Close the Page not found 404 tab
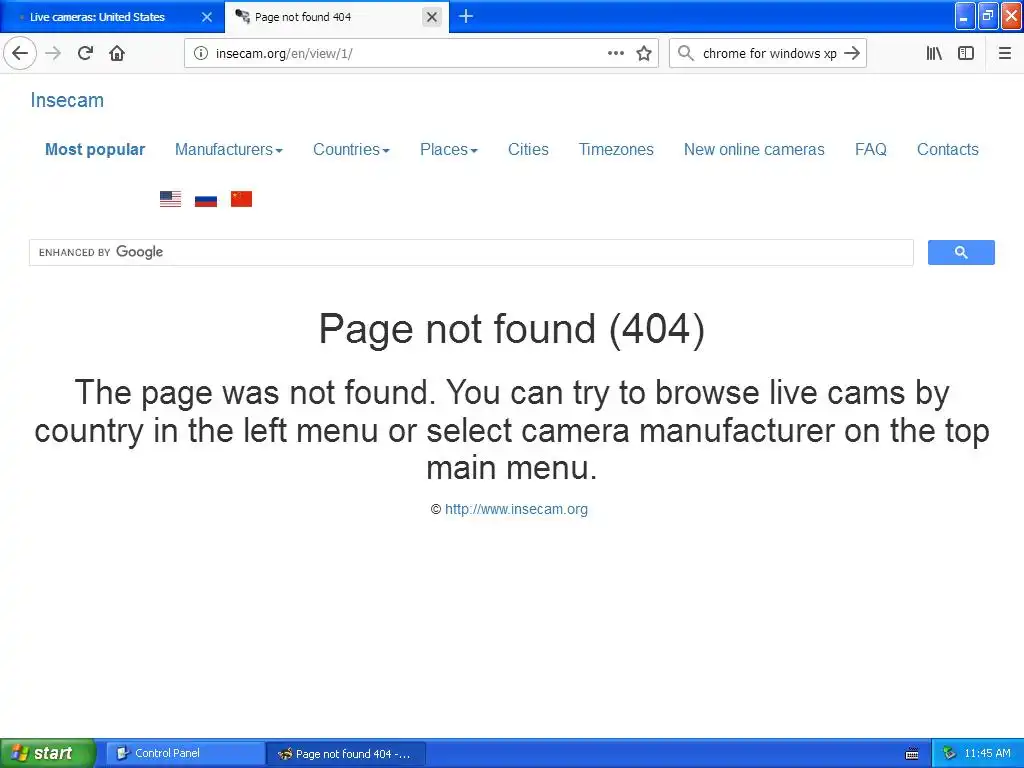Screen dimensions: 1024x768 coord(432,17)
